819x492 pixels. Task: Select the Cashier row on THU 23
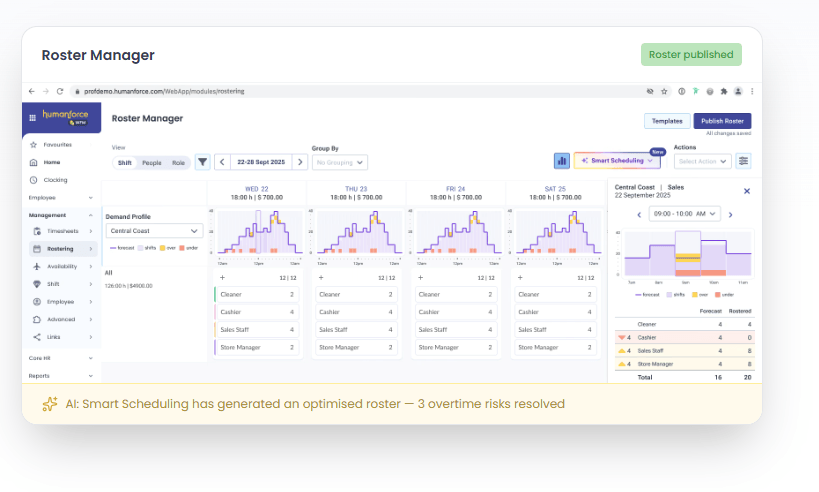click(356, 312)
